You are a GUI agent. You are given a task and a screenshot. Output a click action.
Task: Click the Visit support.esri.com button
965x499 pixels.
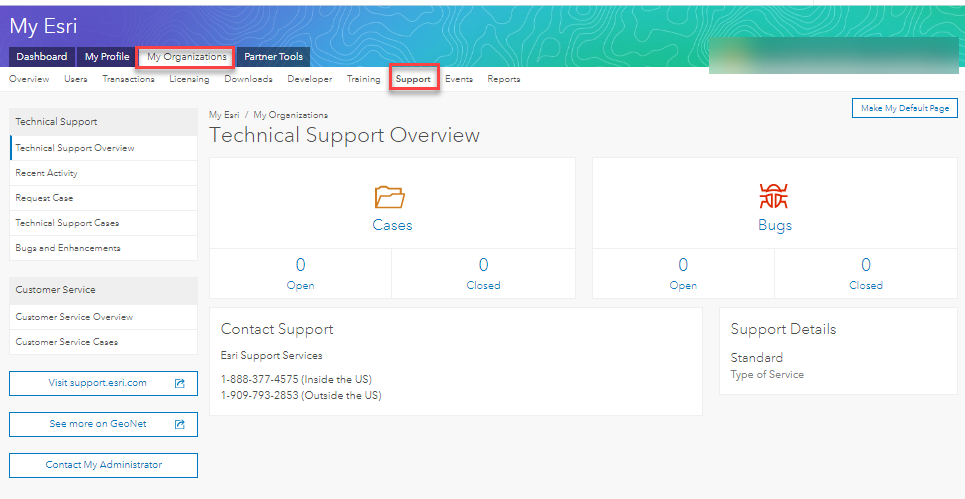click(103, 383)
